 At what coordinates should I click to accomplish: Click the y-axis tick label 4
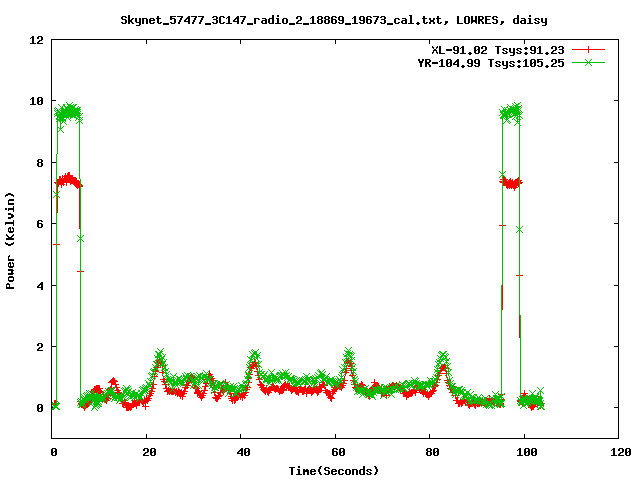(x=40, y=286)
